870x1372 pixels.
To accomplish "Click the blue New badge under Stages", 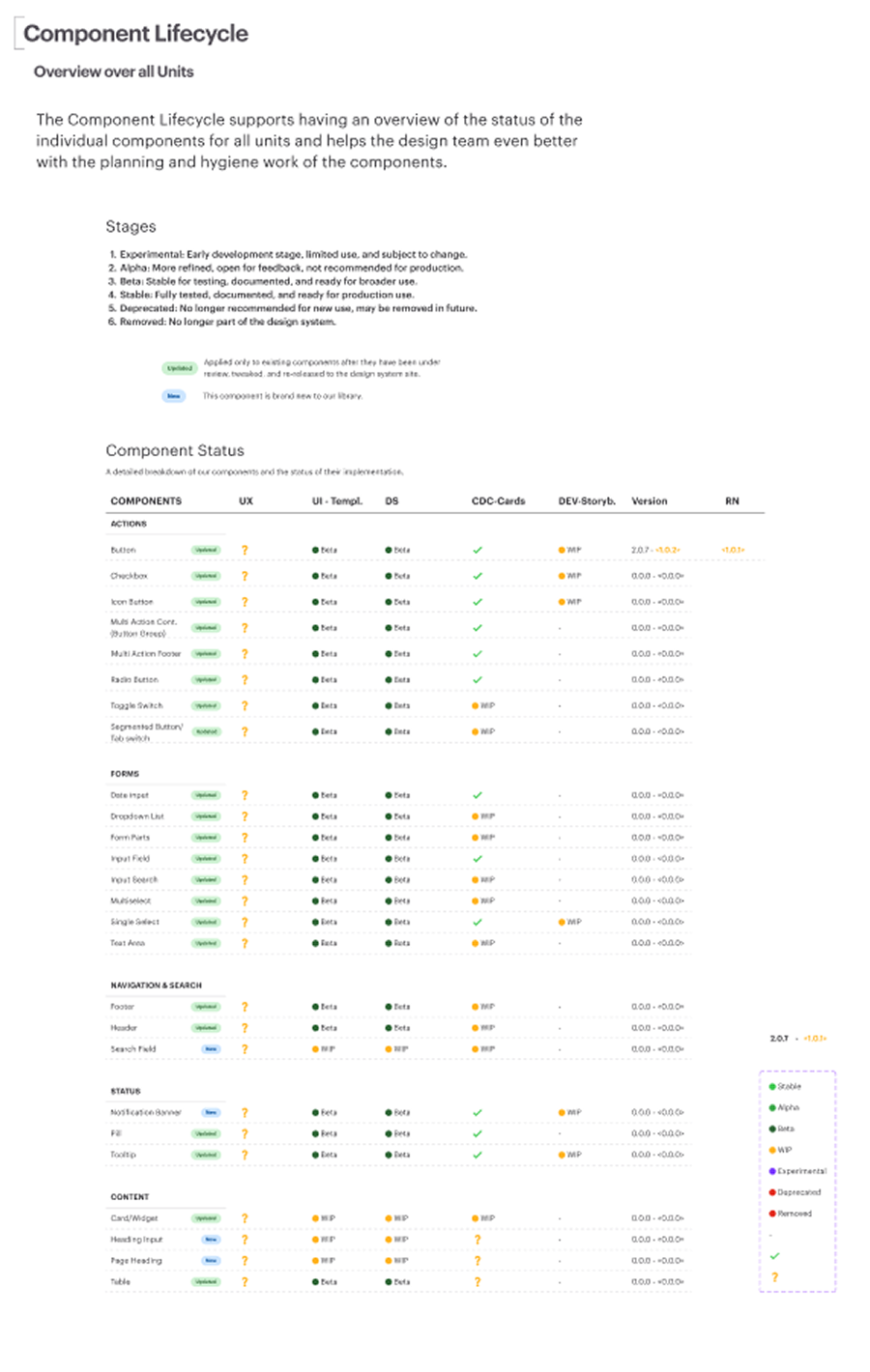I will click(x=174, y=396).
